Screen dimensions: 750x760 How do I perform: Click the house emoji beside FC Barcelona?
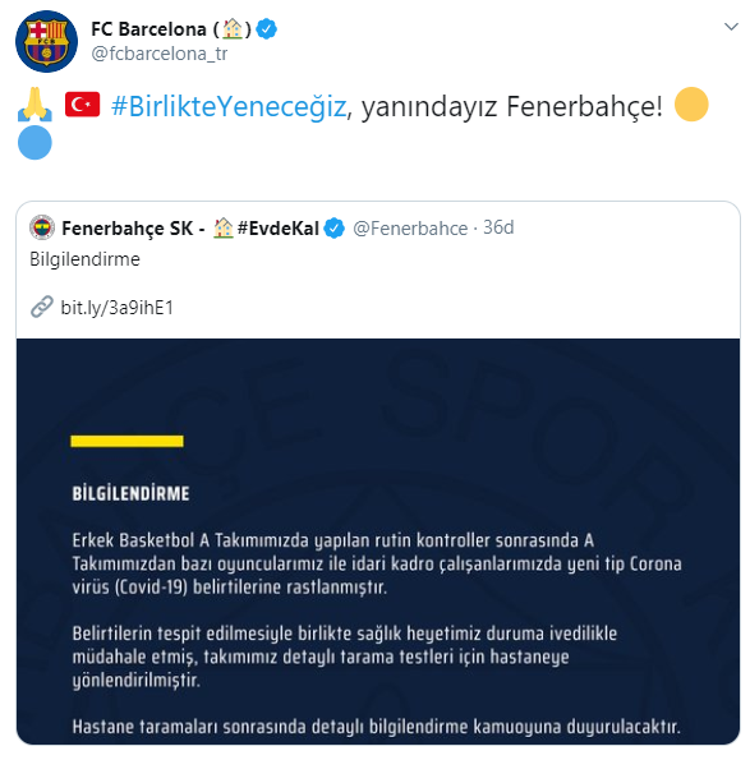(x=233, y=29)
